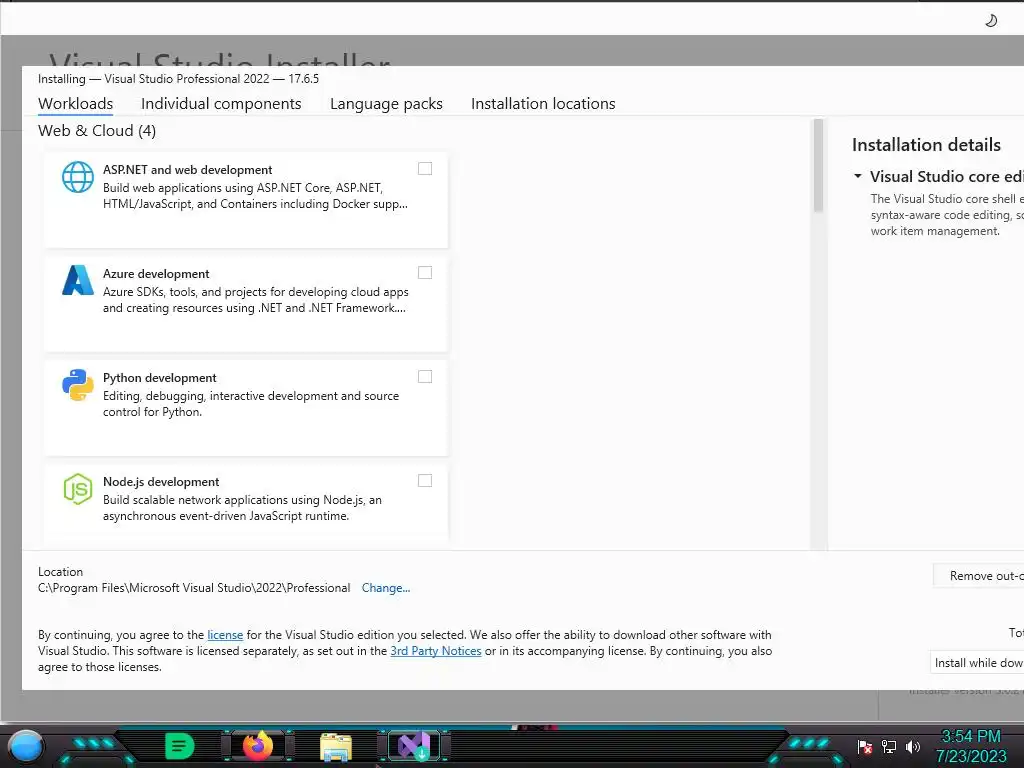Screen dimensions: 1024x768
Task: Click the 7/23/2023 date on taskbar
Action: pos(971,757)
